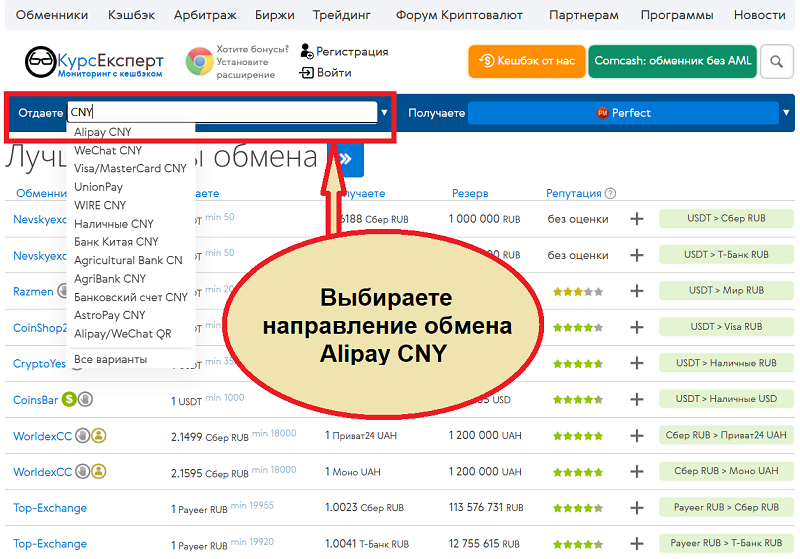Expand the USDT > Мир RUB row plus

point(636,291)
